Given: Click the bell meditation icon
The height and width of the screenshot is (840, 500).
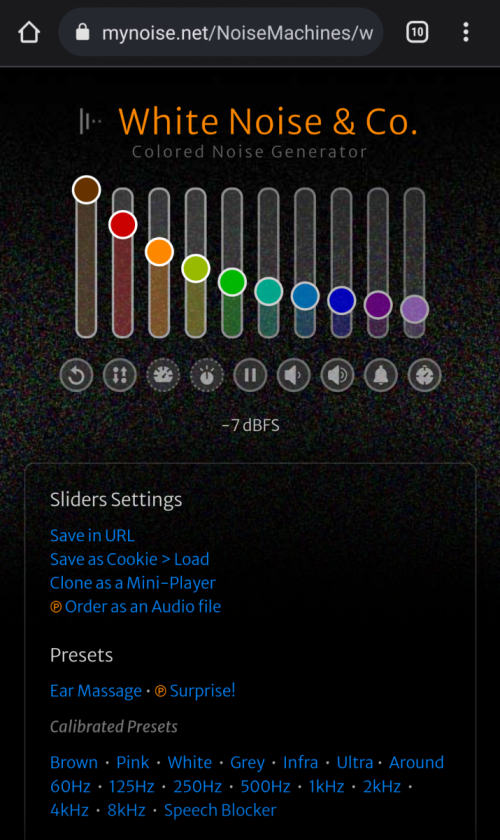Looking at the screenshot, I should [x=381, y=374].
